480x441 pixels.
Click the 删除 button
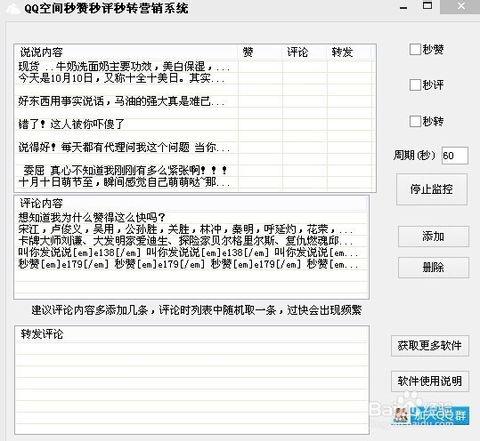pos(433,267)
